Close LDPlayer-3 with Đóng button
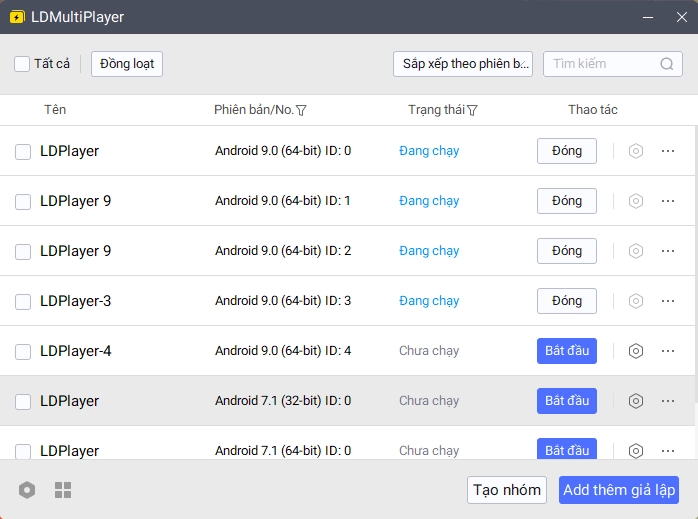The height and width of the screenshot is (519, 698). pyautogui.click(x=567, y=301)
